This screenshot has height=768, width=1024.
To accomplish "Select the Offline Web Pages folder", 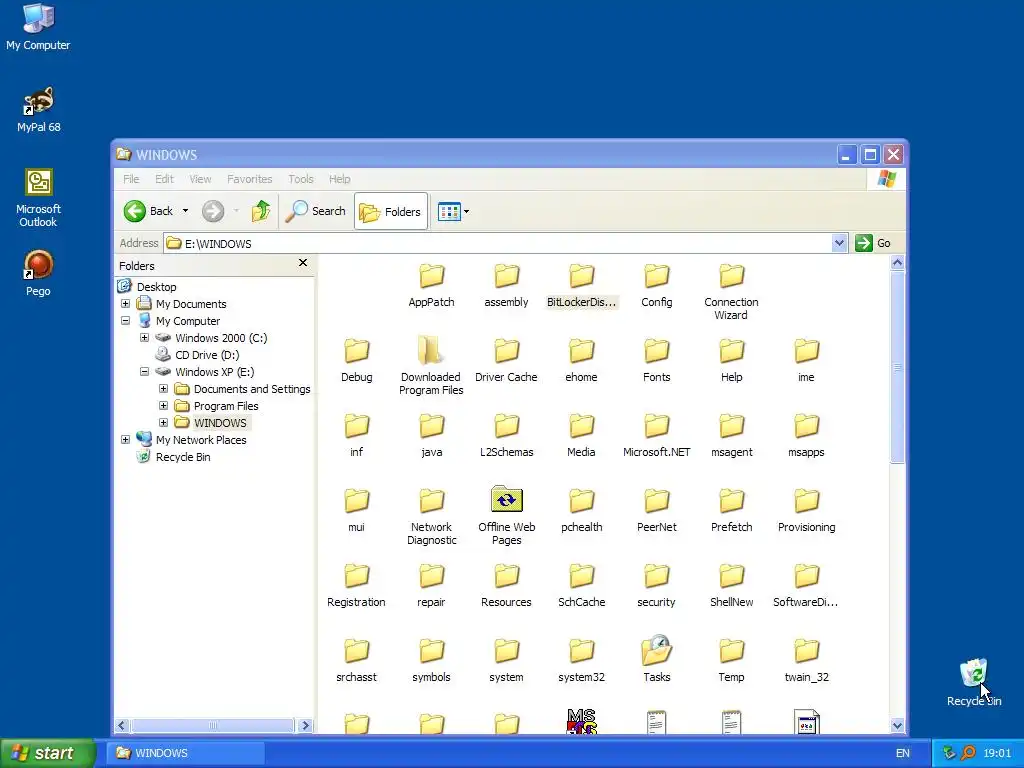I will point(506,516).
